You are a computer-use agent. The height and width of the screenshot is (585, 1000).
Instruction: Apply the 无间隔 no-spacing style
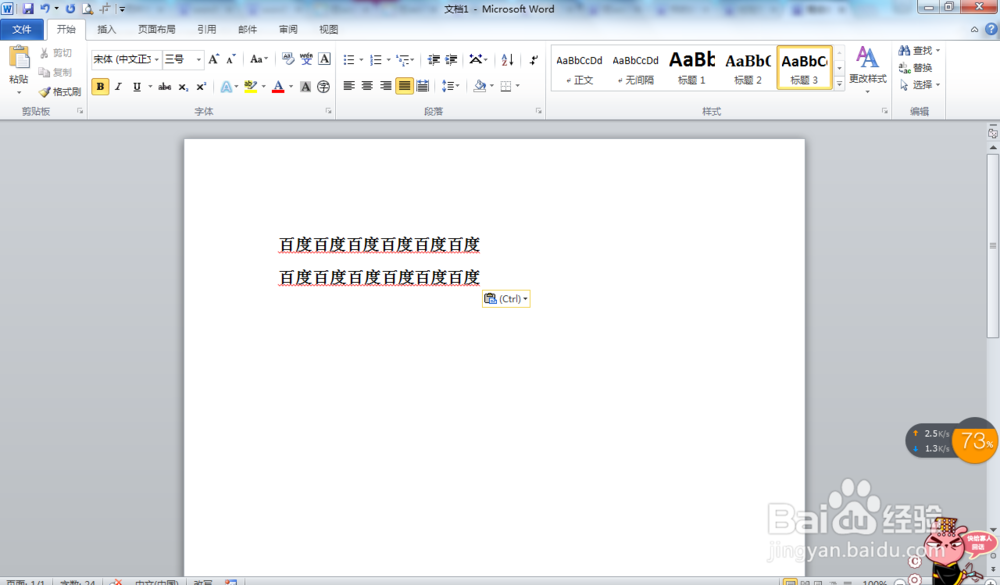[635, 68]
